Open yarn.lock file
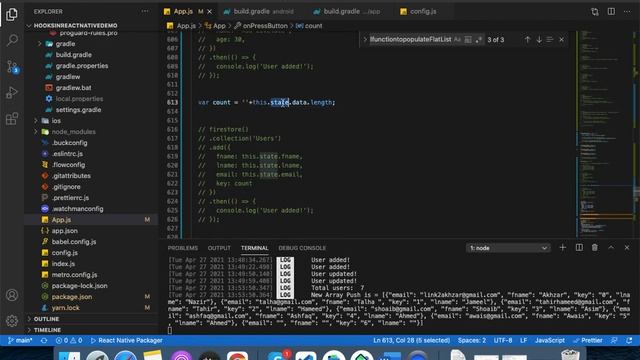 point(65,308)
